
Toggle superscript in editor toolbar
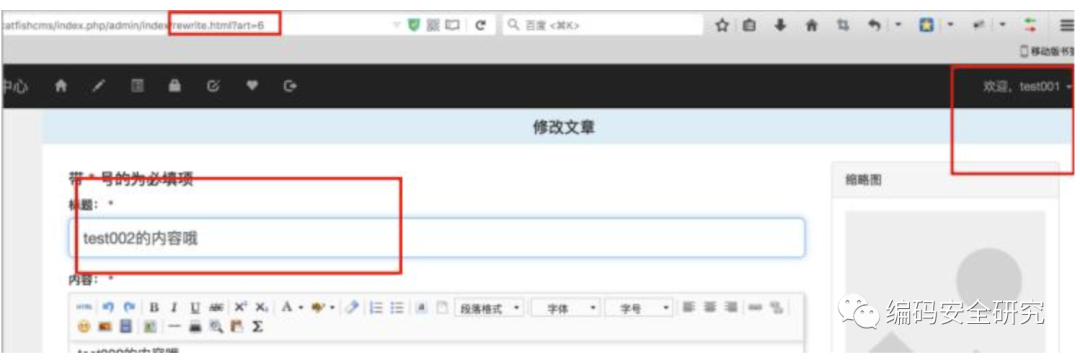(x=240, y=307)
